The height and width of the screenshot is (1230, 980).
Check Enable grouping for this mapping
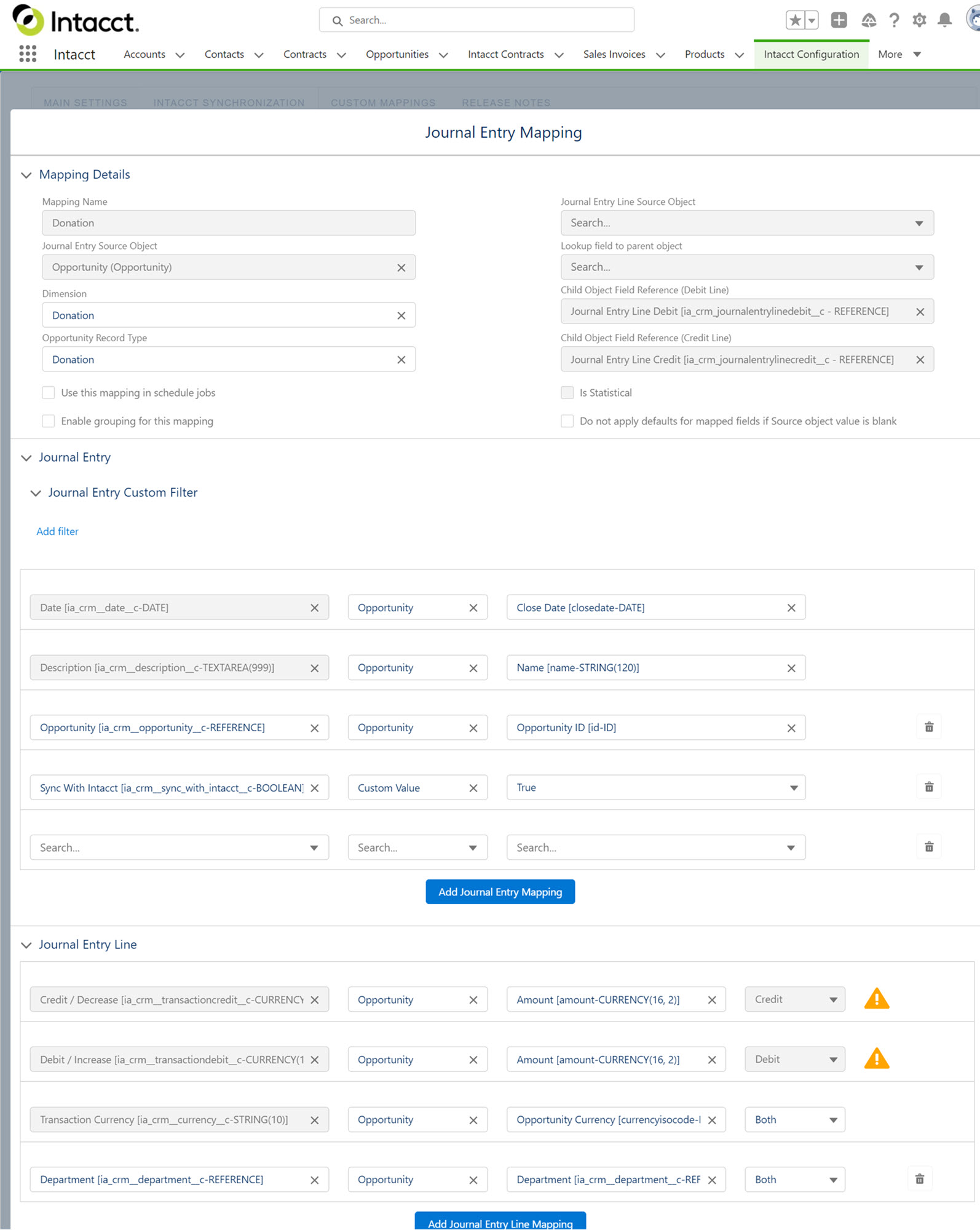49,421
